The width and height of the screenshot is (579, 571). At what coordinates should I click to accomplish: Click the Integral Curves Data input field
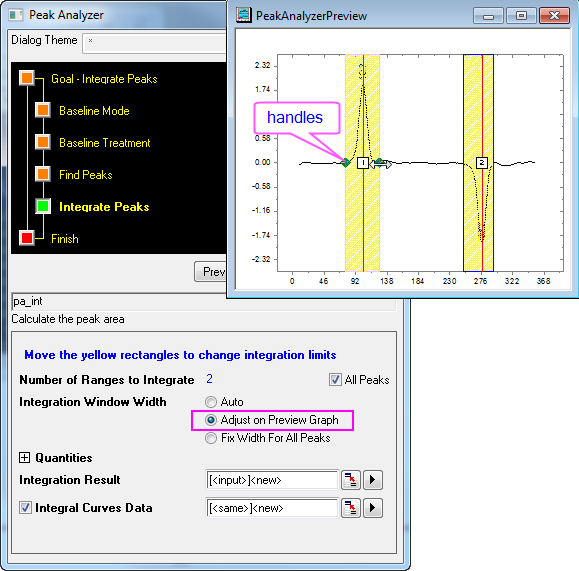pyautogui.click(x=272, y=508)
